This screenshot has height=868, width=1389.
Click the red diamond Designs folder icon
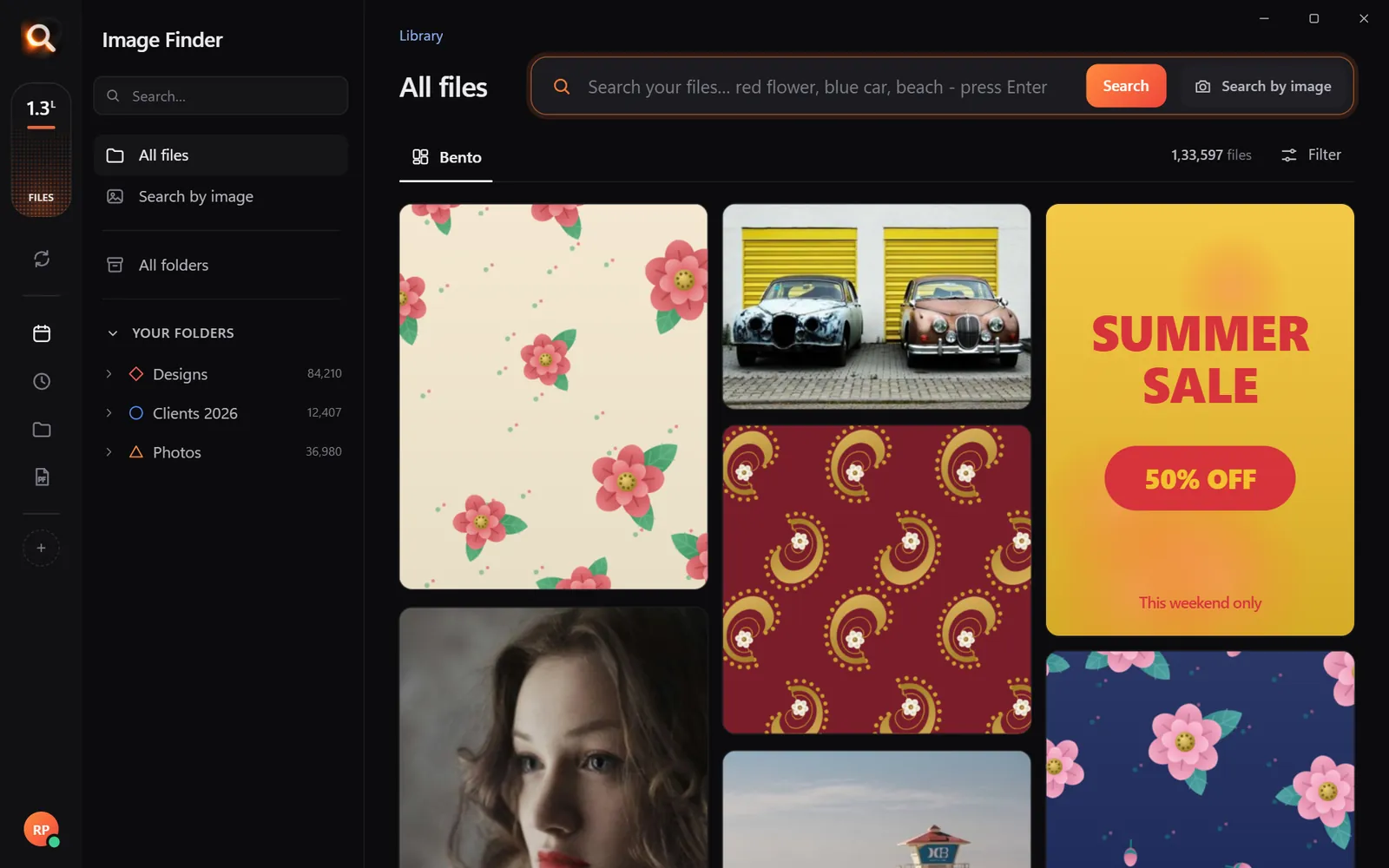(136, 374)
